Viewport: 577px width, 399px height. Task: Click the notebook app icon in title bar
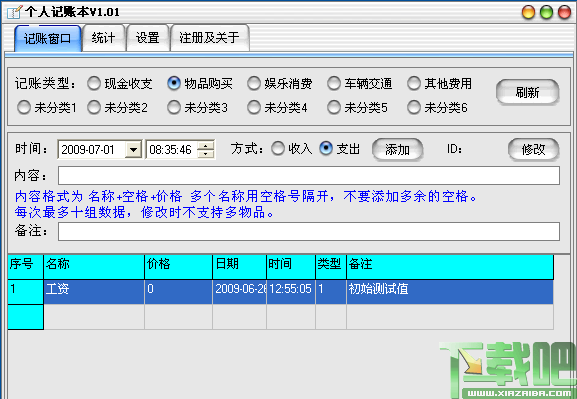(14, 12)
